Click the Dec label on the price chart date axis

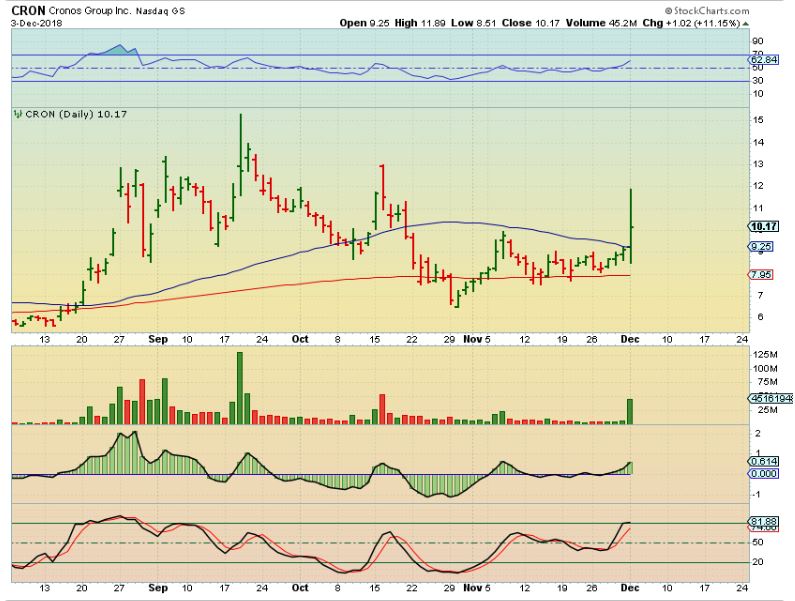click(630, 339)
